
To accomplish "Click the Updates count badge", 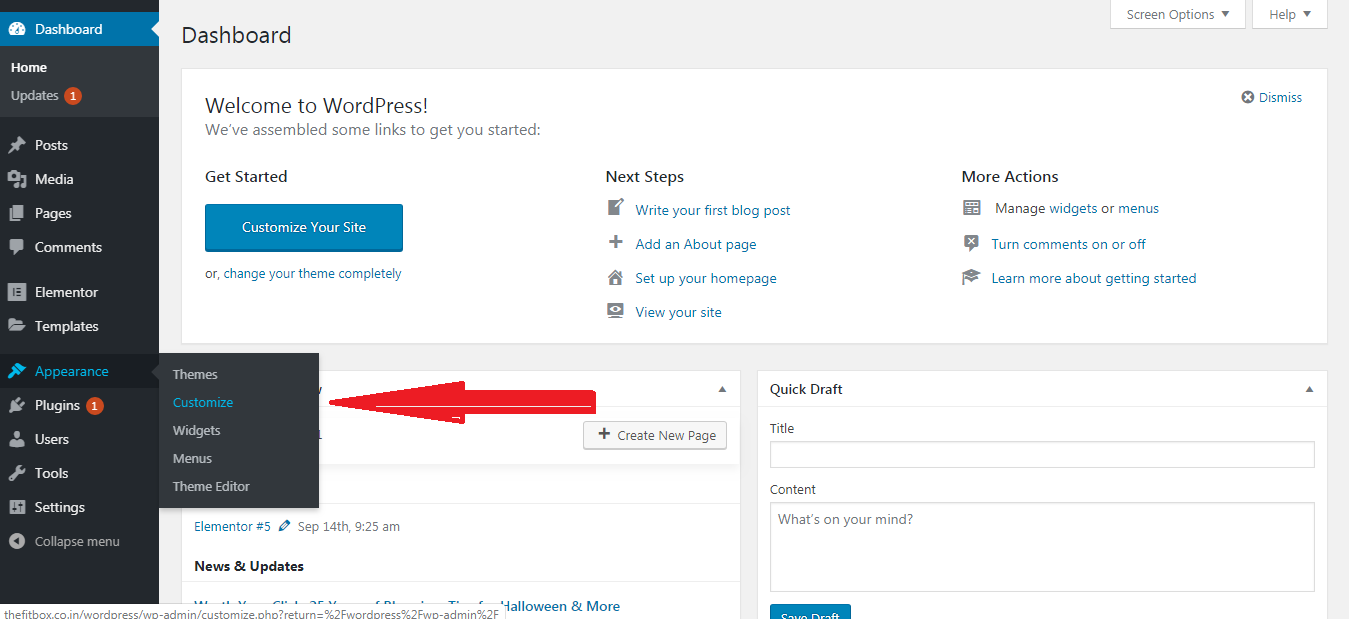I will tap(73, 96).
